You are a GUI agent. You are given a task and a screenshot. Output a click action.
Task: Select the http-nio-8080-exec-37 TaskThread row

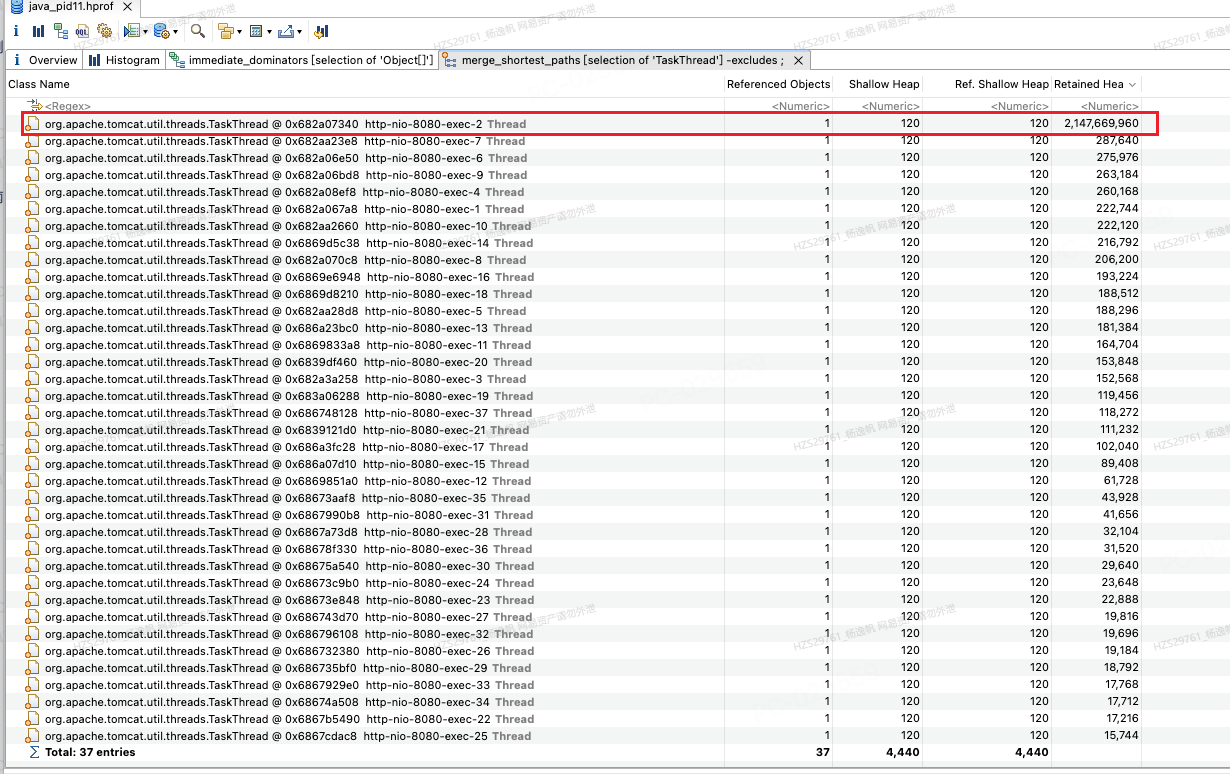(x=572, y=413)
